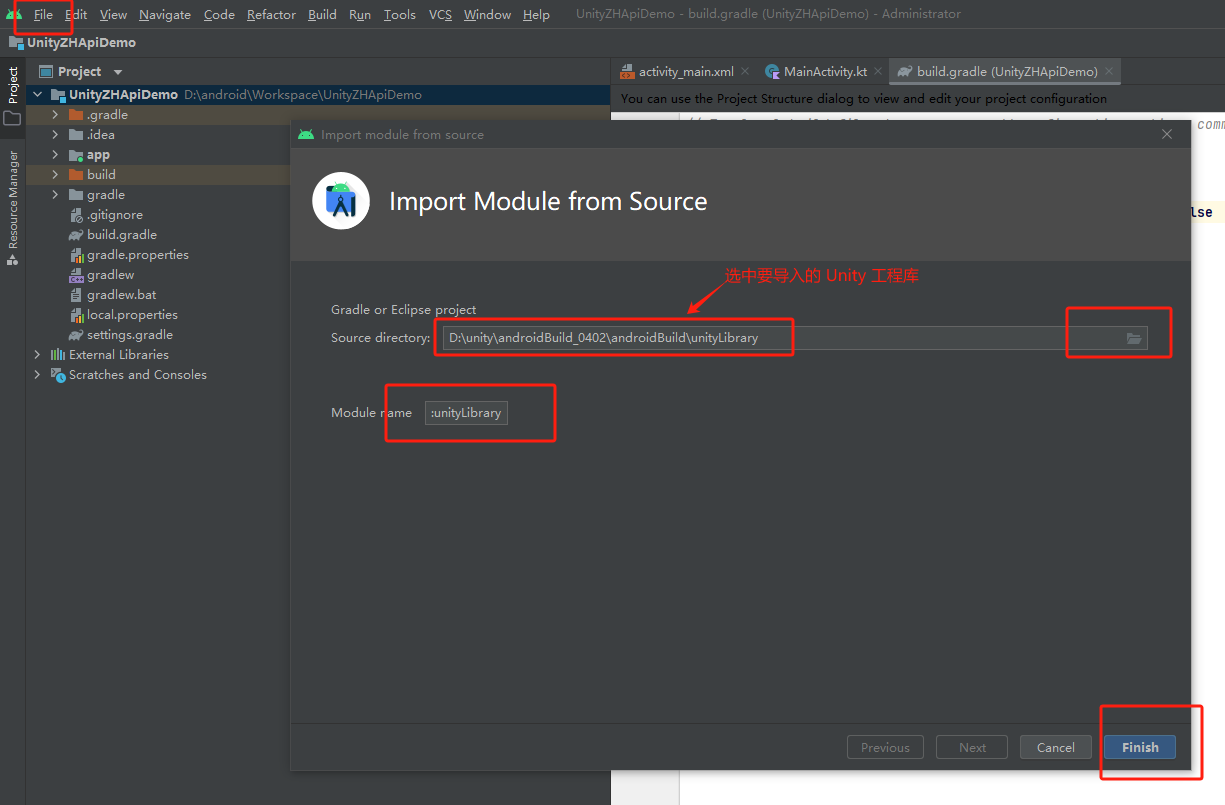Click the .gitignore file icon
Image resolution: width=1225 pixels, height=805 pixels.
(x=76, y=215)
